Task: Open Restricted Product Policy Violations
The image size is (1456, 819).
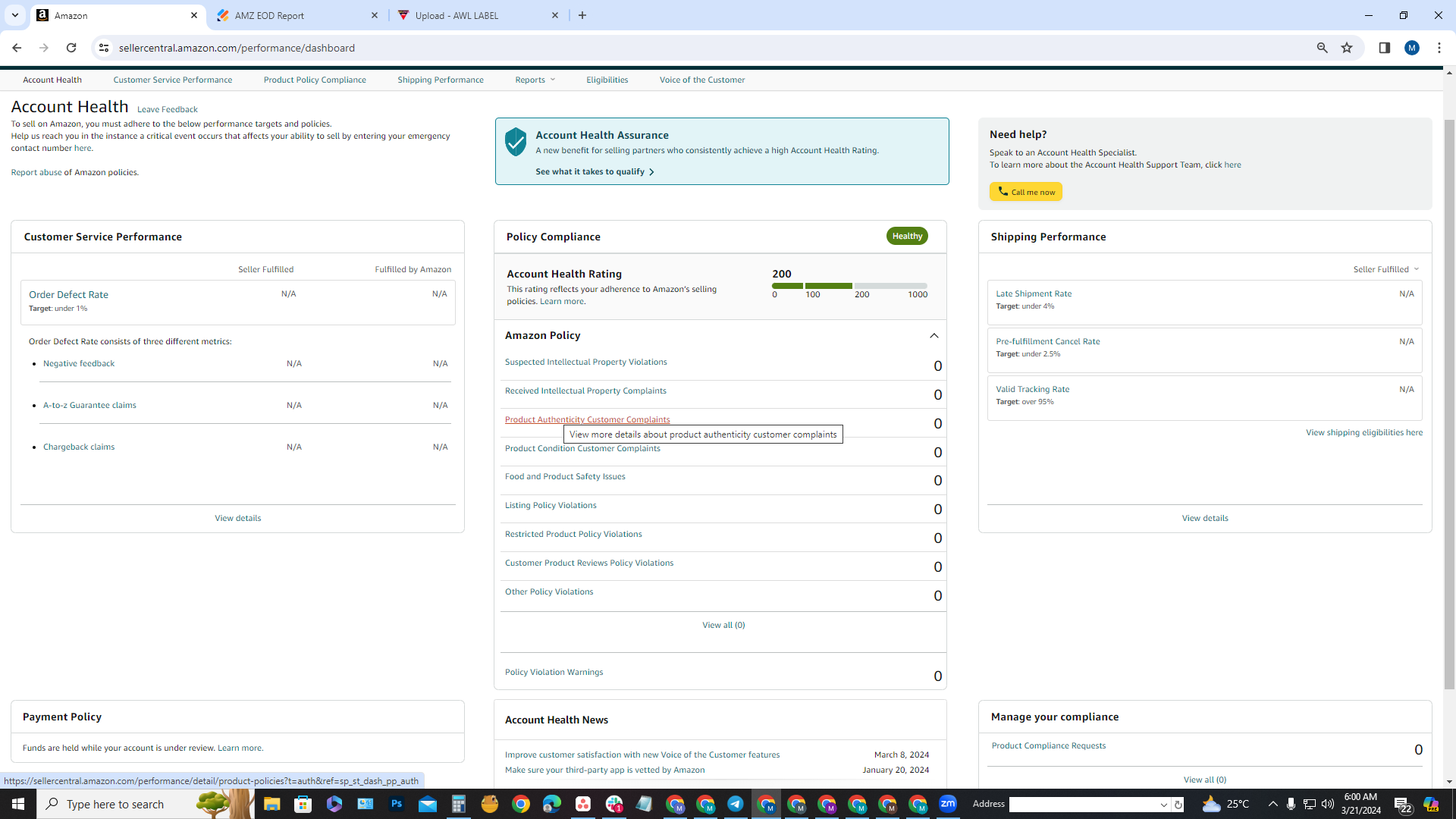Action: tap(573, 534)
